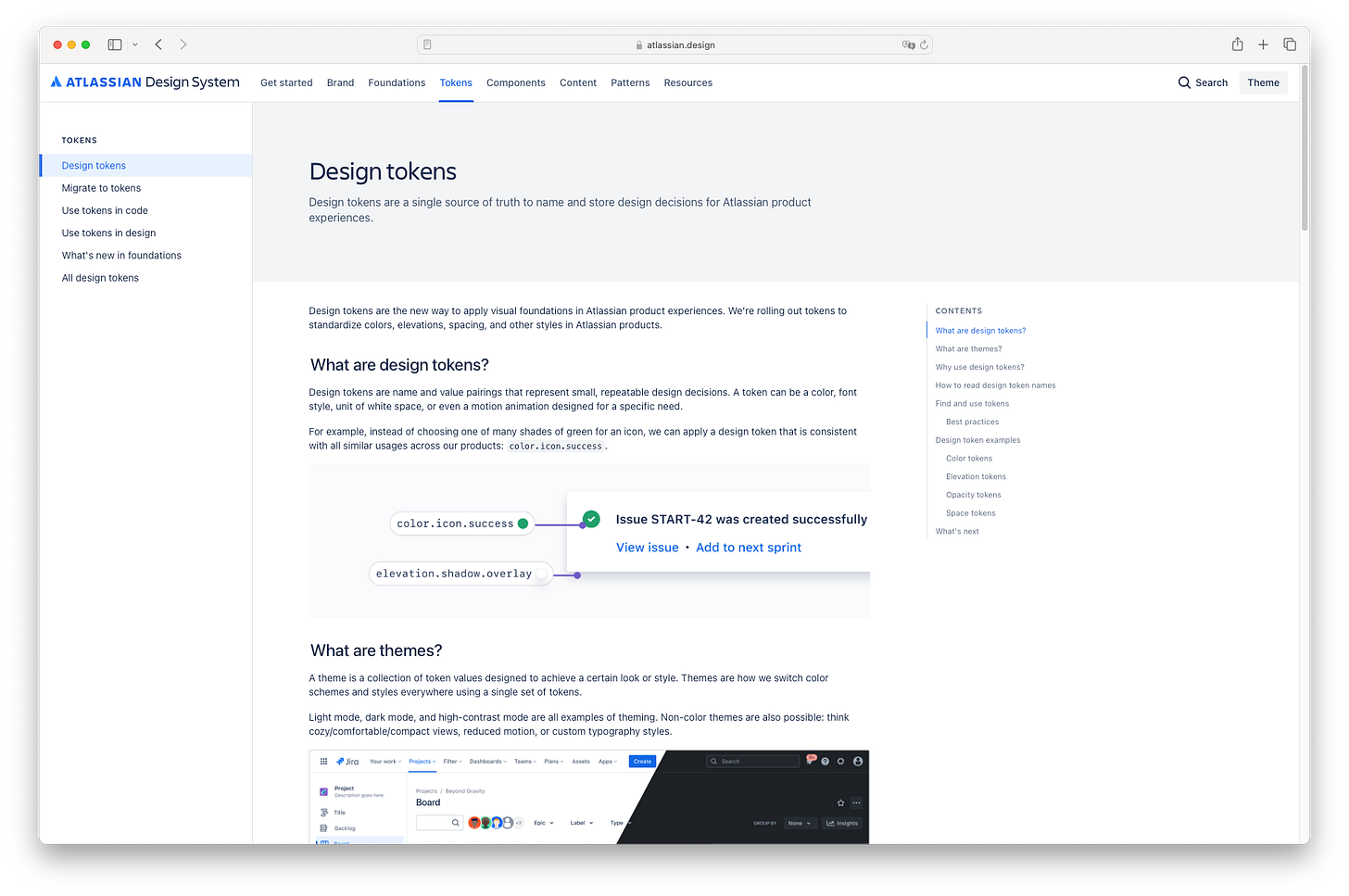
Task: Click the page vertical scrollbar
Action: (x=1305, y=148)
